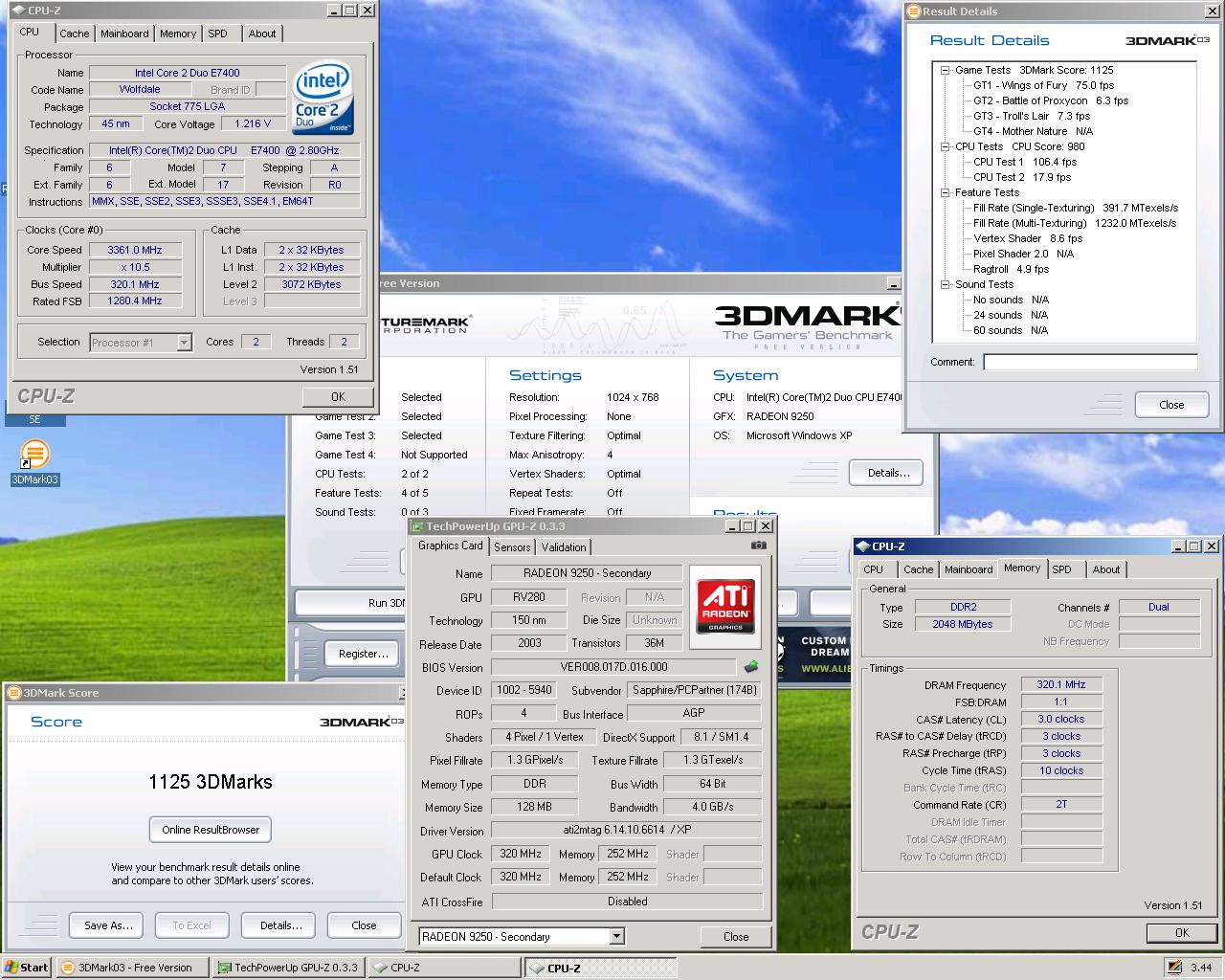1225x980 pixels.
Task: Open the Memory tab in top CPU-Z window
Action: [178, 33]
